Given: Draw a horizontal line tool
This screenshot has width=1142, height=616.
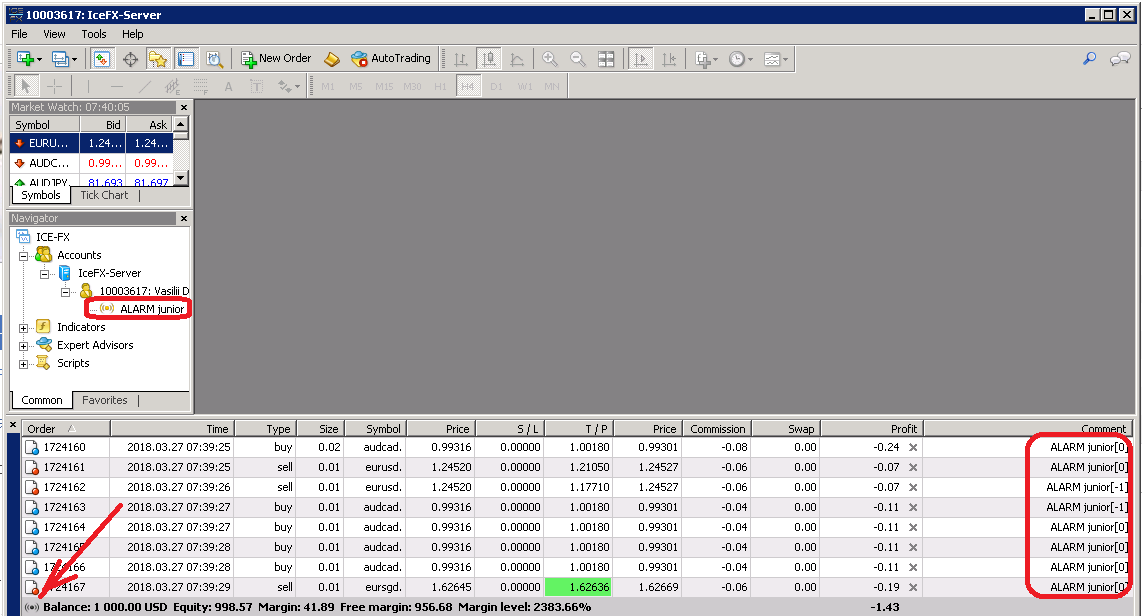Looking at the screenshot, I should (x=117, y=86).
